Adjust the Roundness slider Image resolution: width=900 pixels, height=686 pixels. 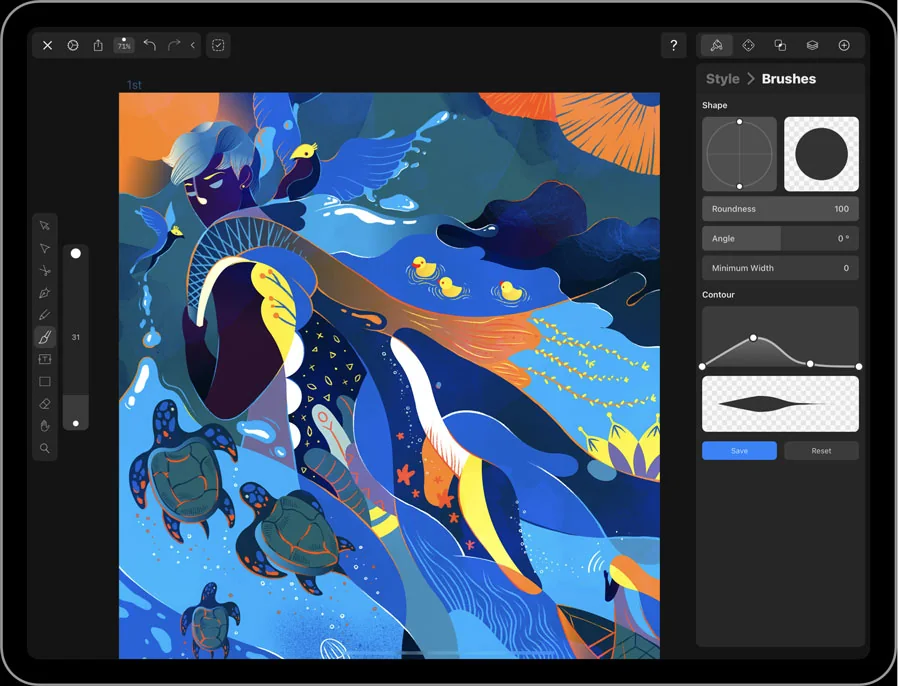tap(780, 209)
